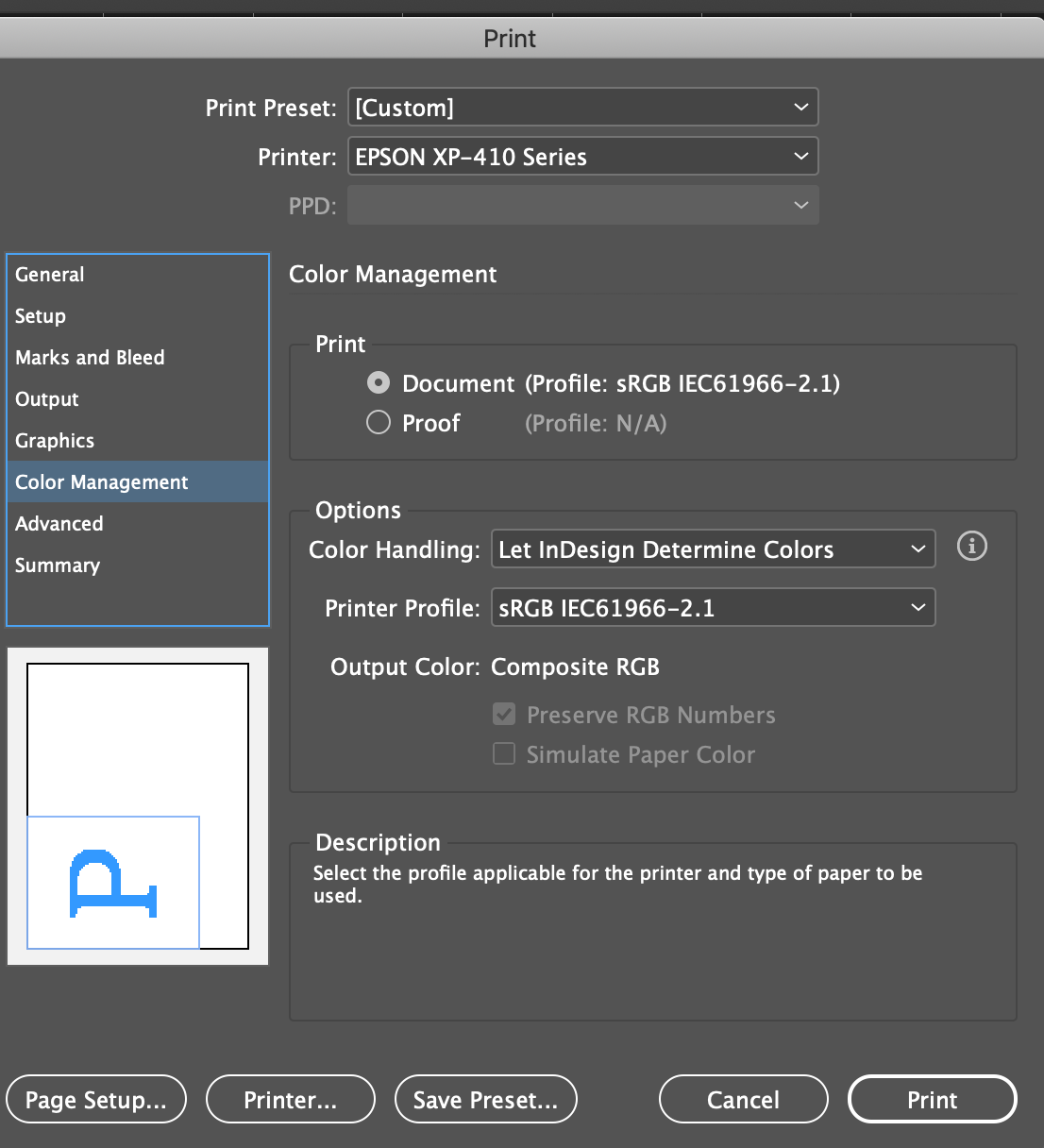Open the Print Preset dropdown
Screen dimensions: 1044x1148
582,107
